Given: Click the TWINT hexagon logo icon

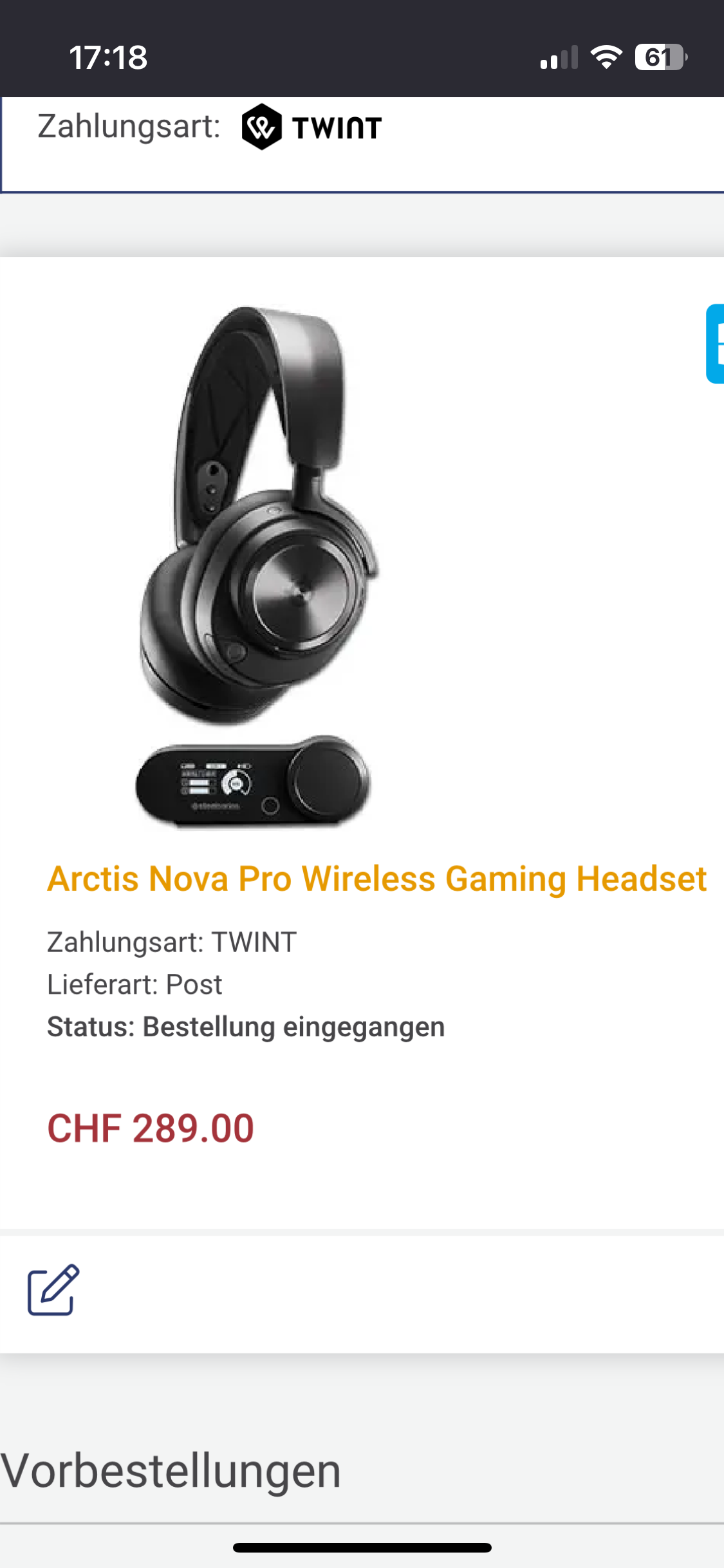Looking at the screenshot, I should click(x=261, y=127).
